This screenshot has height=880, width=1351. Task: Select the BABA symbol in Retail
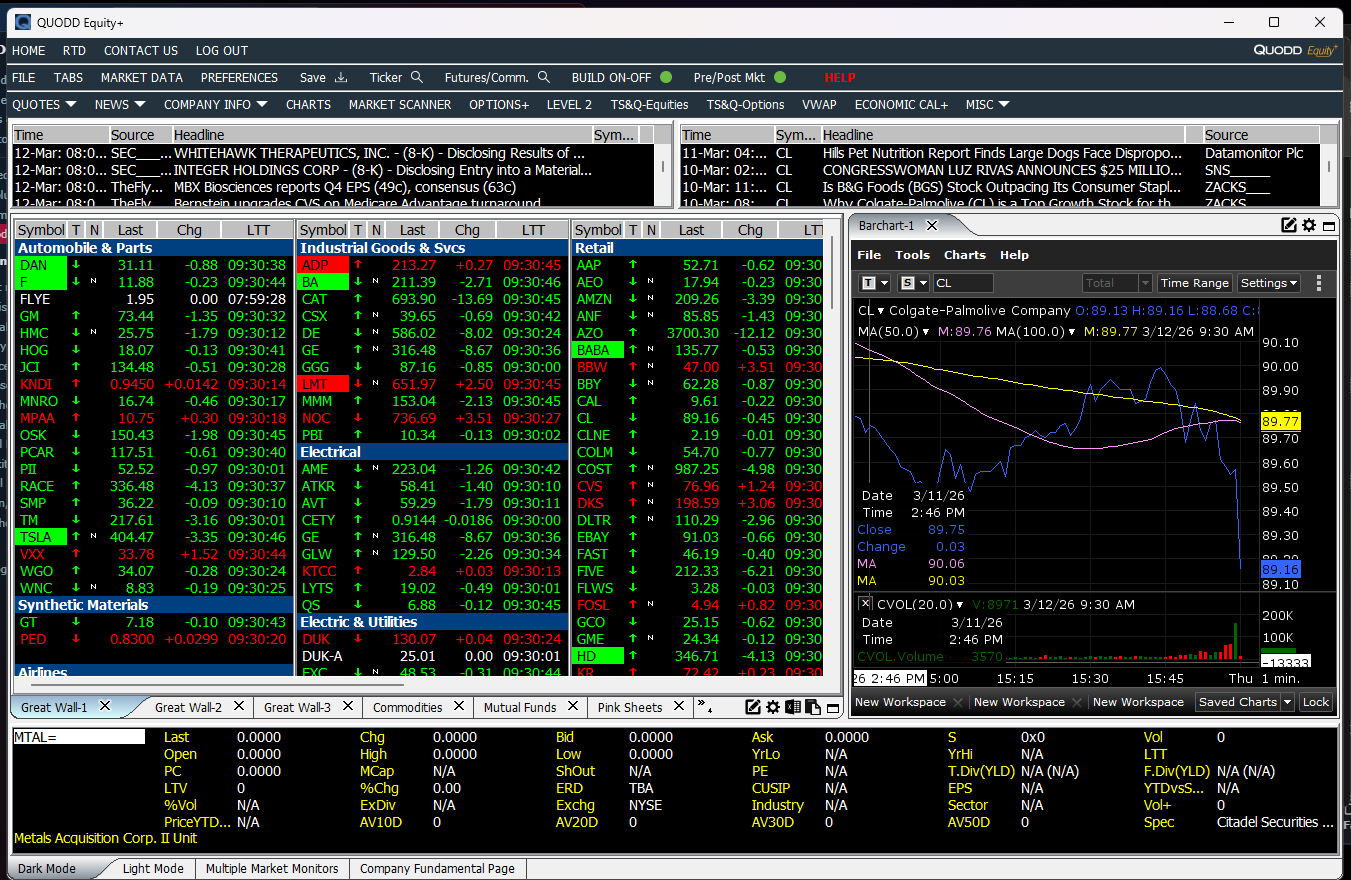(598, 350)
